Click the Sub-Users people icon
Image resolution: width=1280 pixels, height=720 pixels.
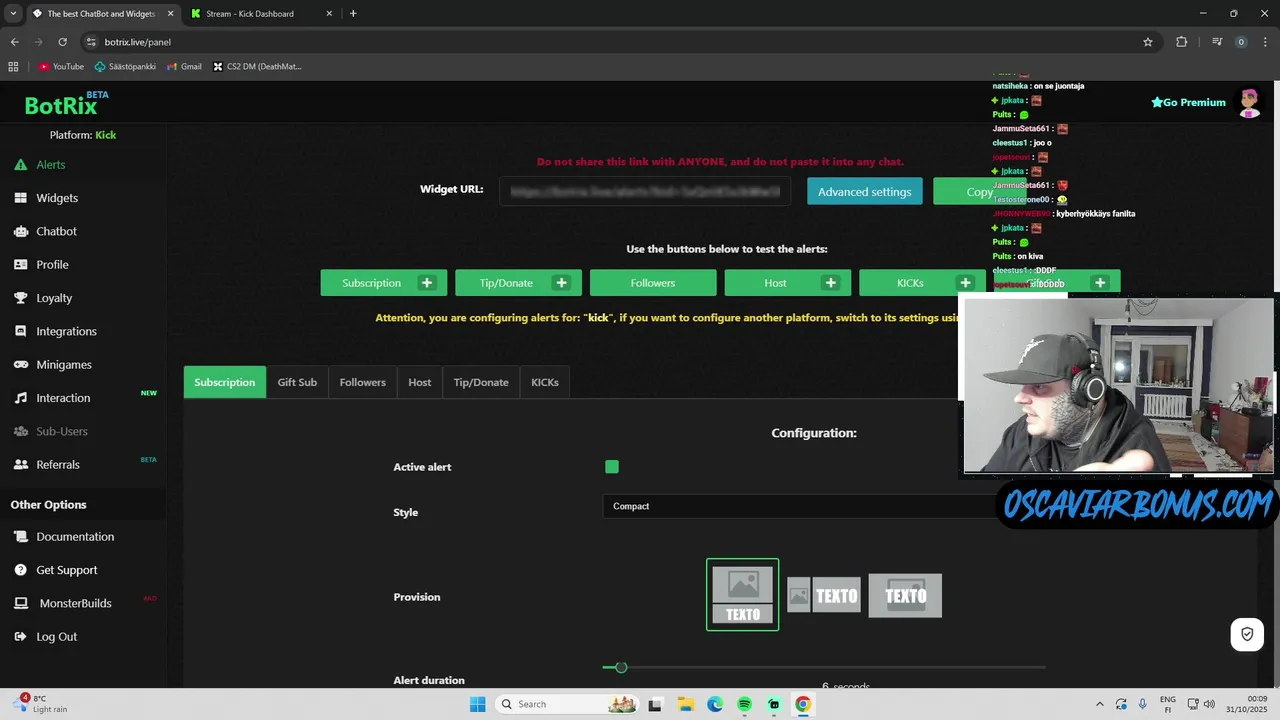point(20,431)
